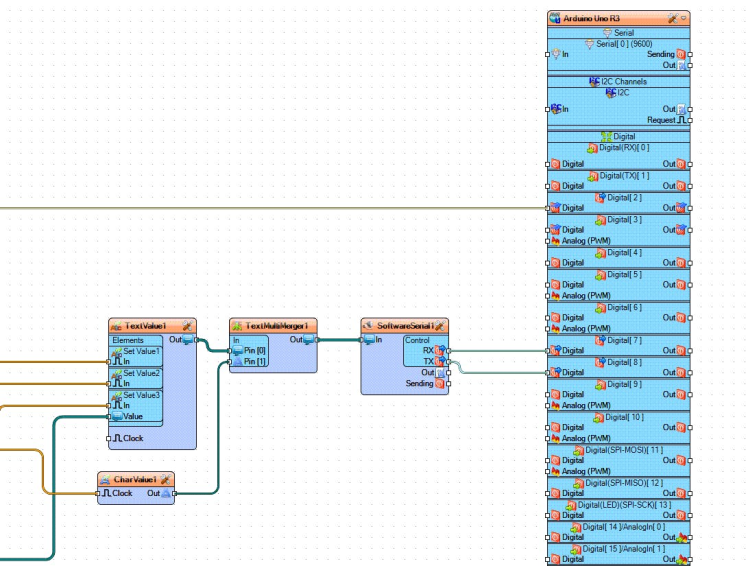Open the TextValue1 component settings wrench
This screenshot has height=566, width=748.
(187, 326)
